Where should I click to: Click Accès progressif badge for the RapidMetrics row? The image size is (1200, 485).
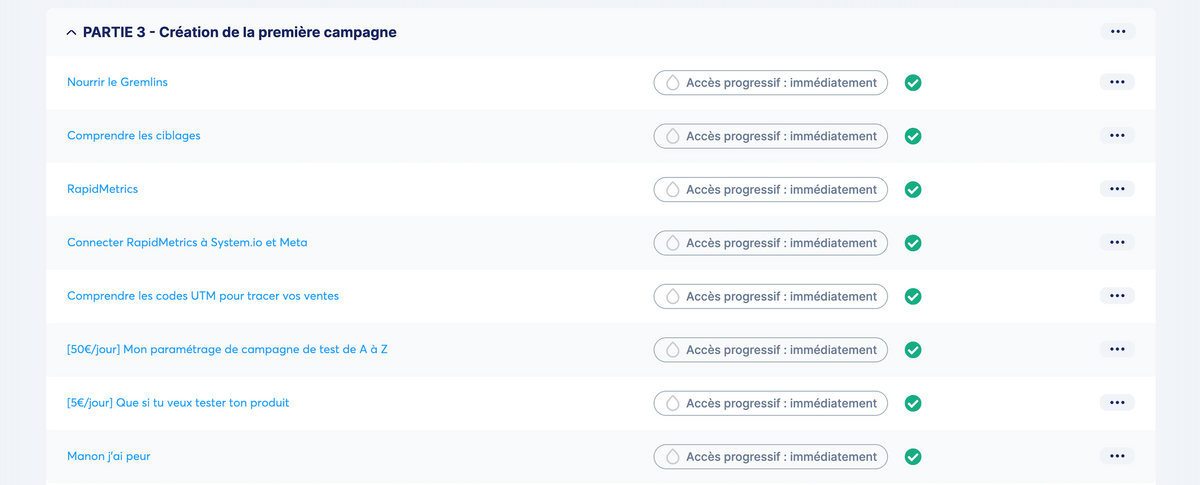click(770, 189)
